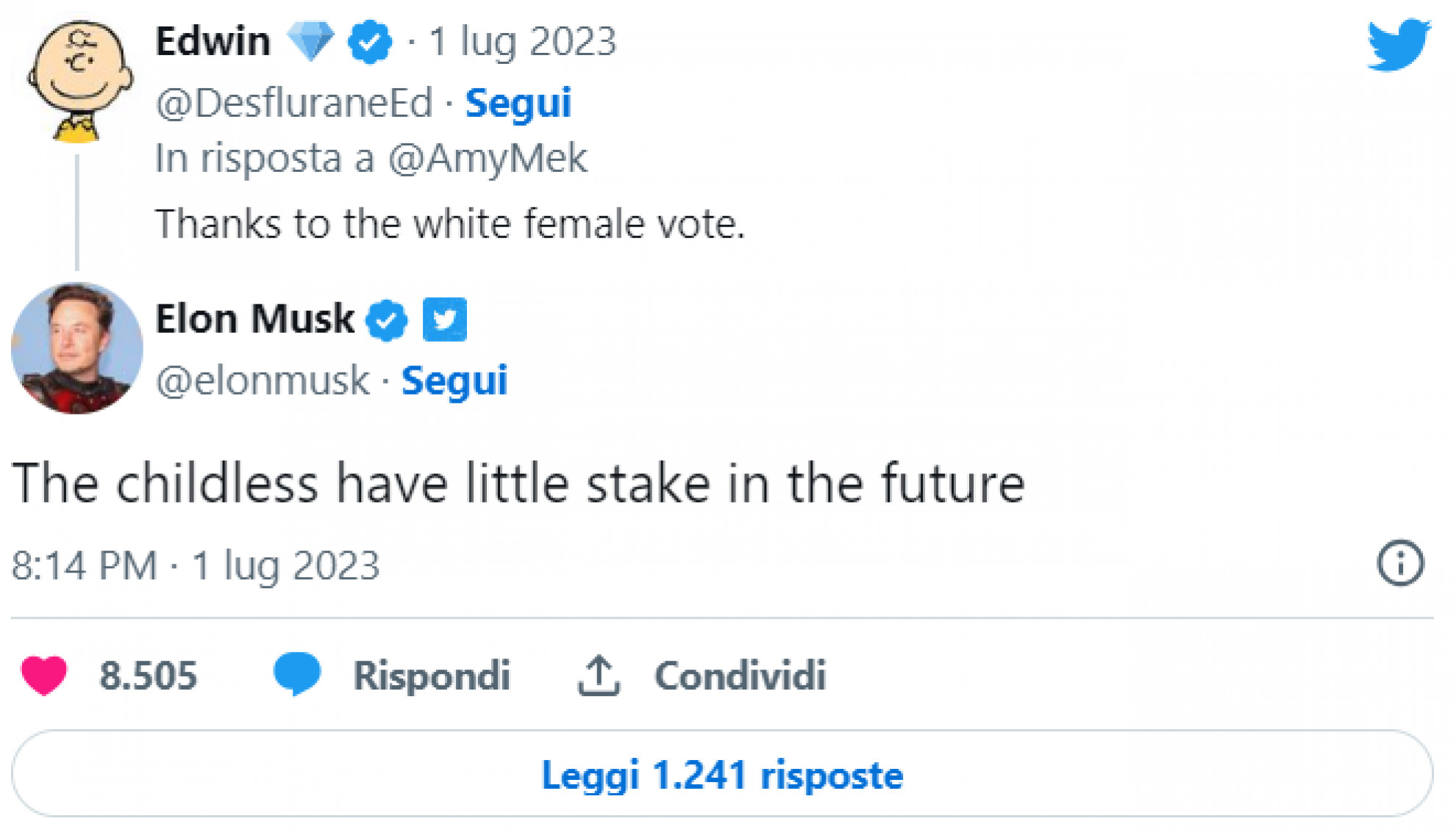Click the square Twitter affiliation badge
This screenshot has width=1456, height=835.
(445, 320)
